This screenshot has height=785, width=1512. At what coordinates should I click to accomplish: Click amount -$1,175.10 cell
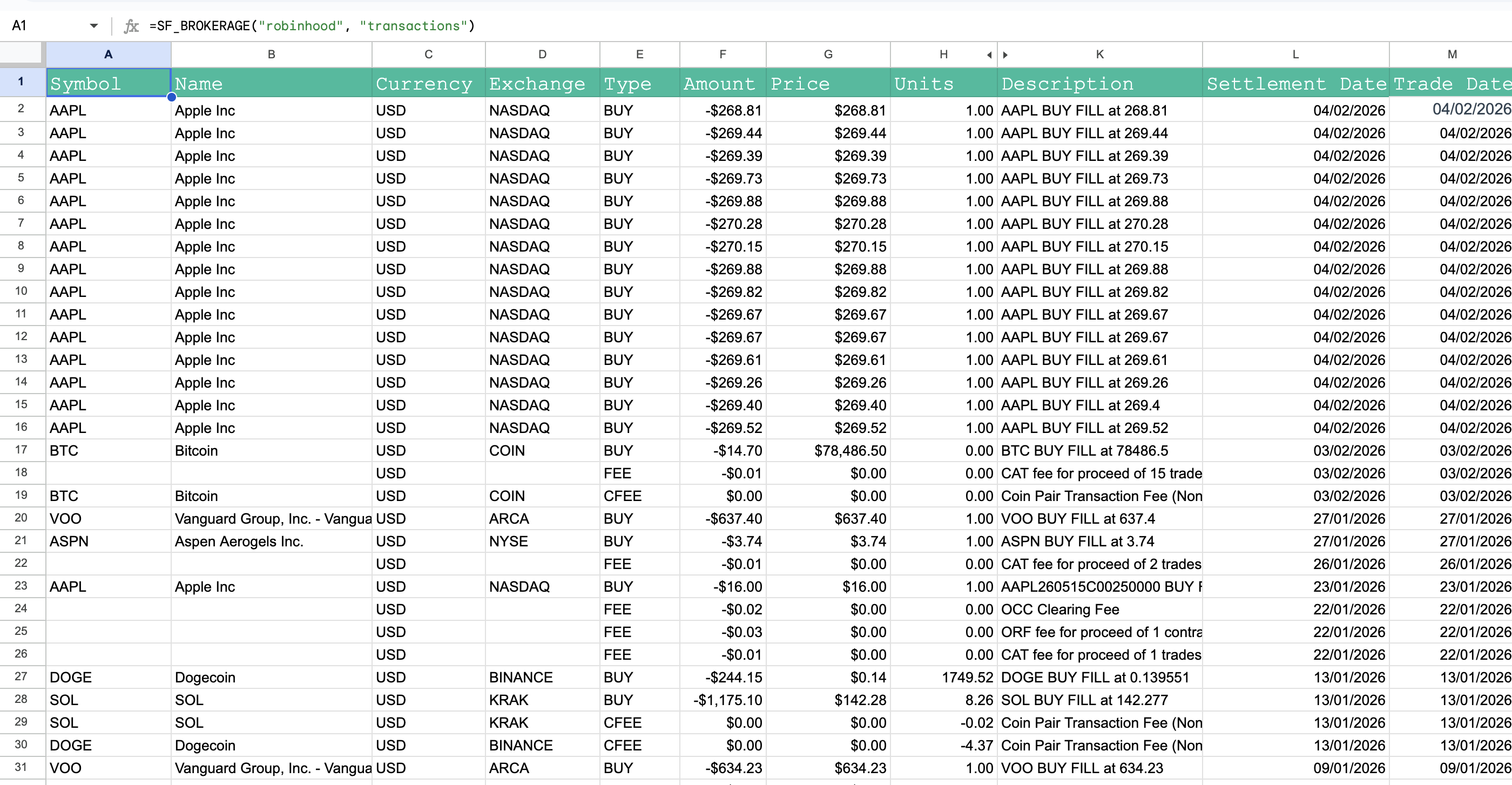(723, 700)
